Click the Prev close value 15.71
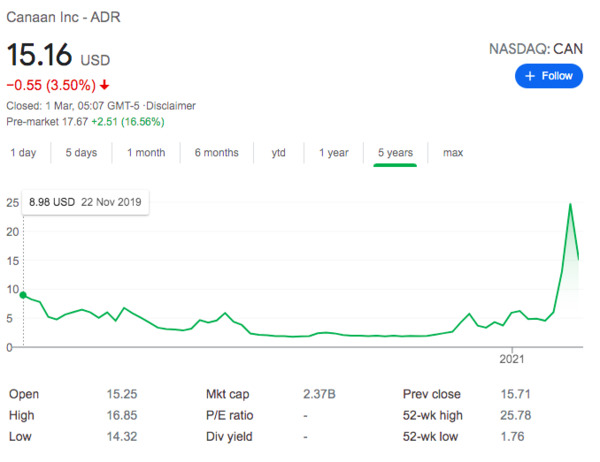The height and width of the screenshot is (462, 600). click(x=515, y=394)
